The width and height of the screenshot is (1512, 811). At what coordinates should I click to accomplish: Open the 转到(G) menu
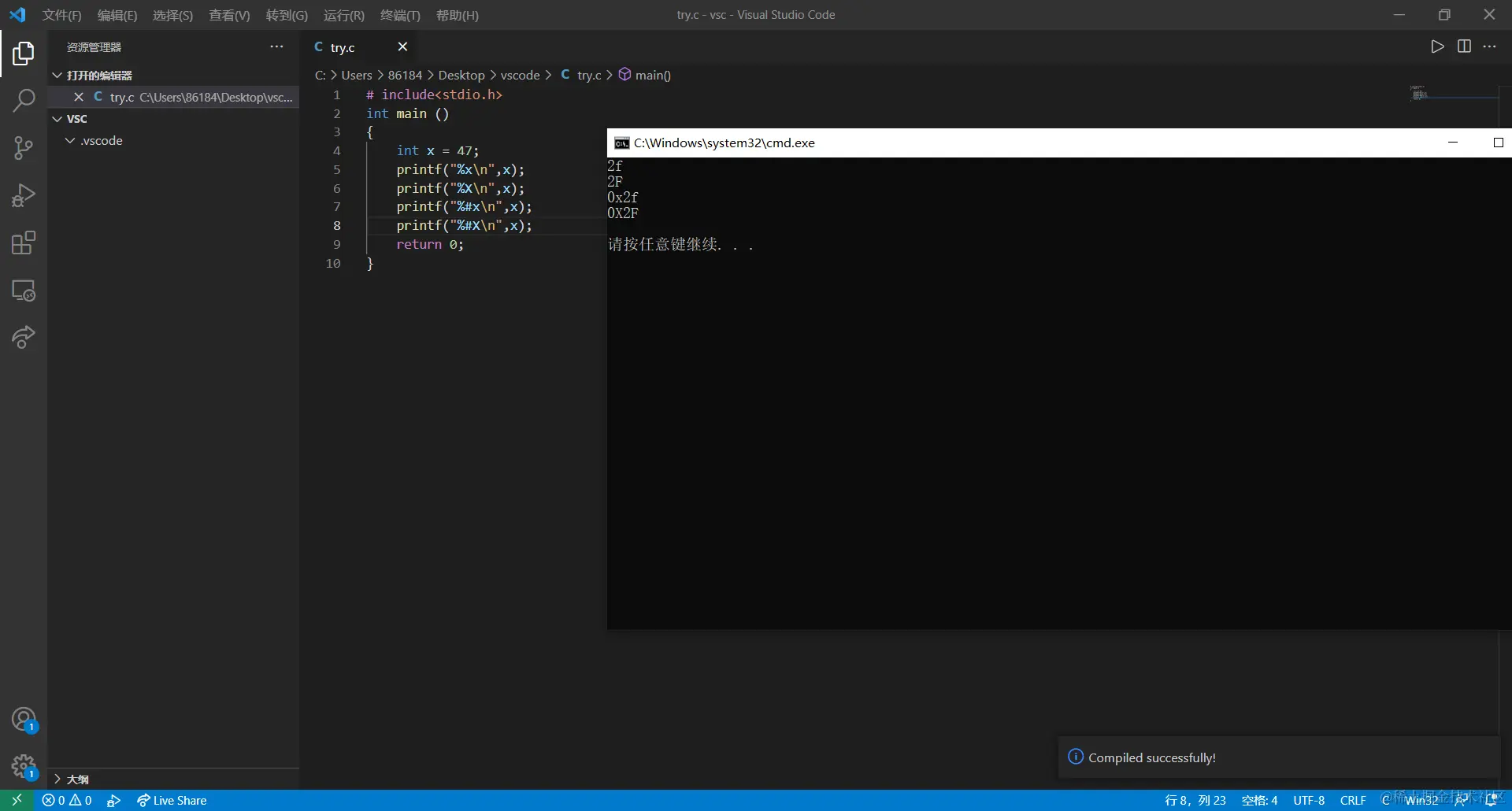(x=287, y=15)
